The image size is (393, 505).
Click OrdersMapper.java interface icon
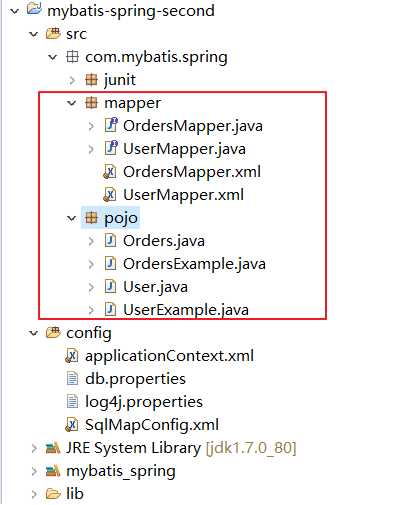point(111,125)
